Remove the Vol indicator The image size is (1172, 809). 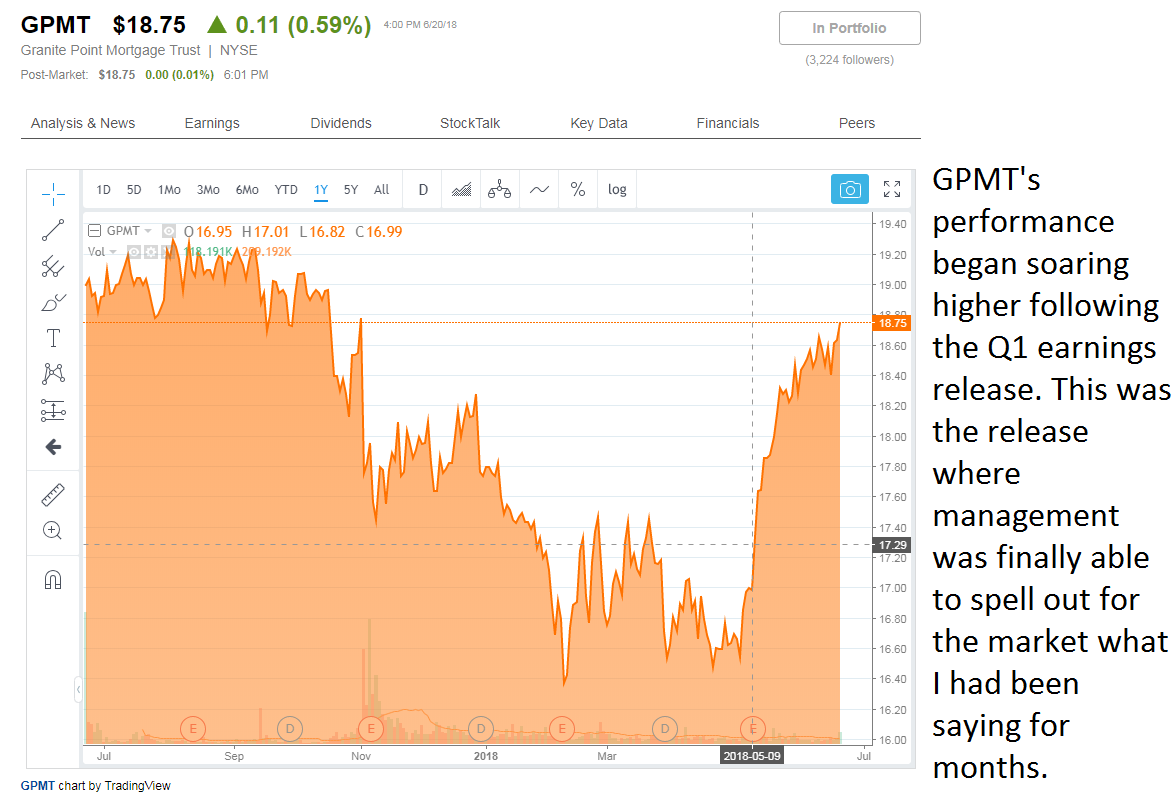point(167,252)
